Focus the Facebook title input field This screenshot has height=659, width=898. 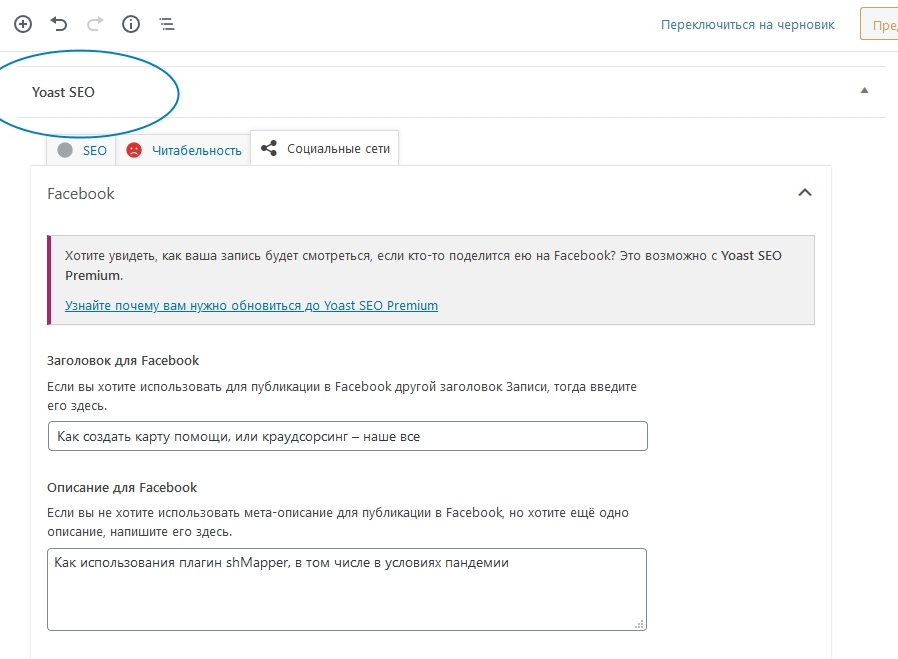click(x=347, y=436)
